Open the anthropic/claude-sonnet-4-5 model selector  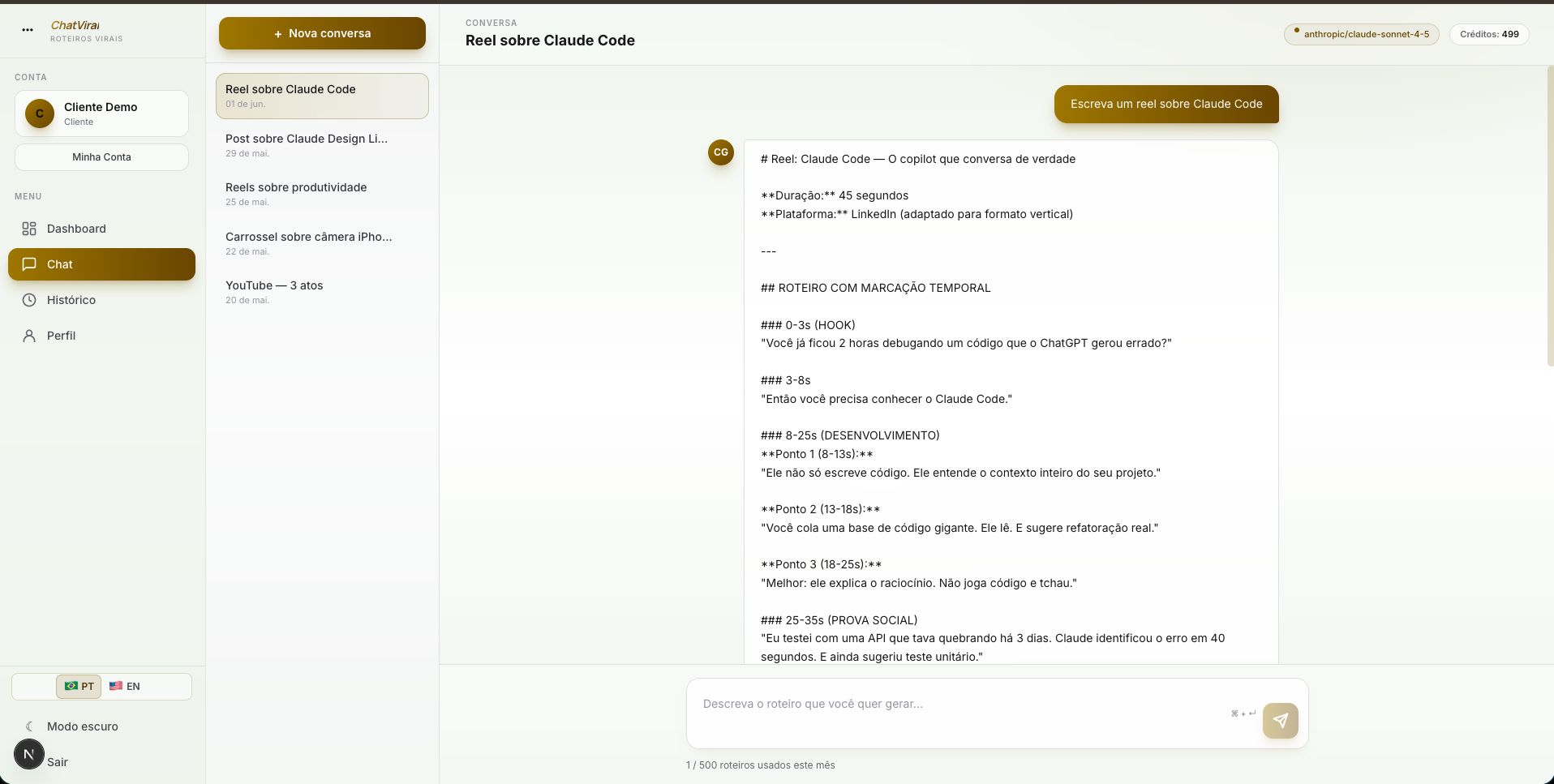click(x=1361, y=34)
